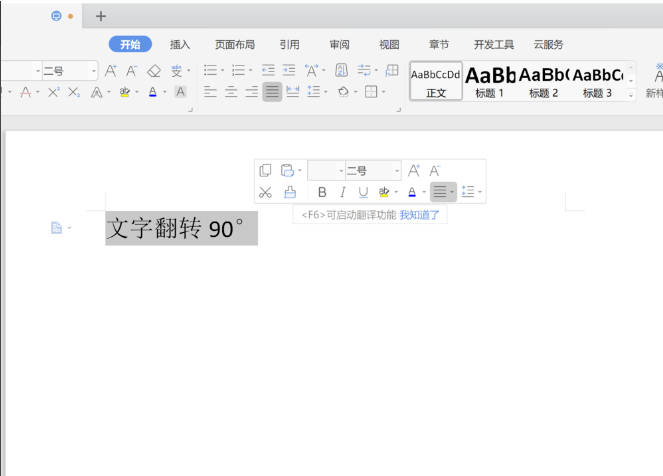Click the + new document tab button

(101, 16)
